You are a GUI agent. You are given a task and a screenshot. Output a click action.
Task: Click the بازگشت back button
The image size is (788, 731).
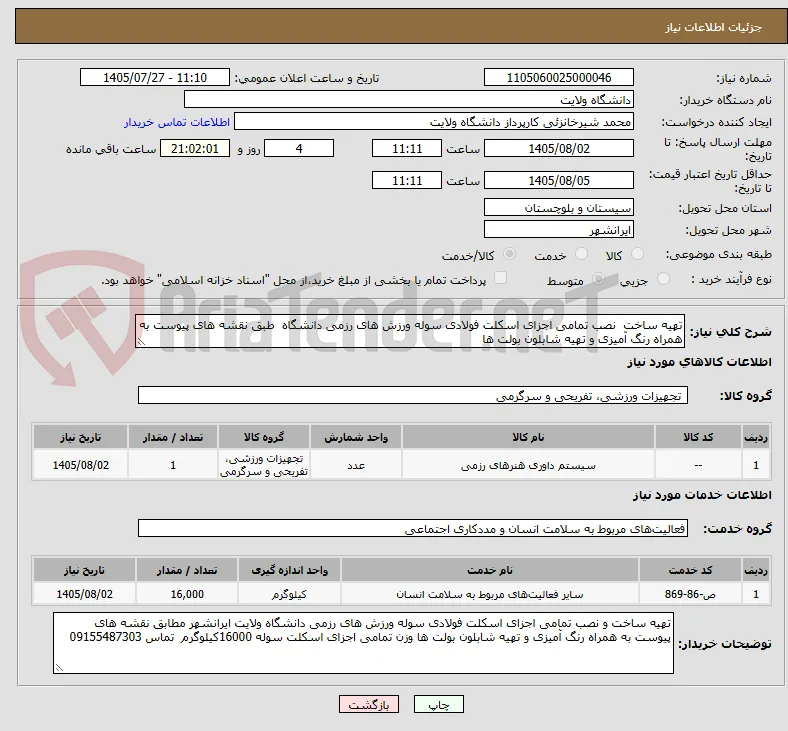coord(369,704)
